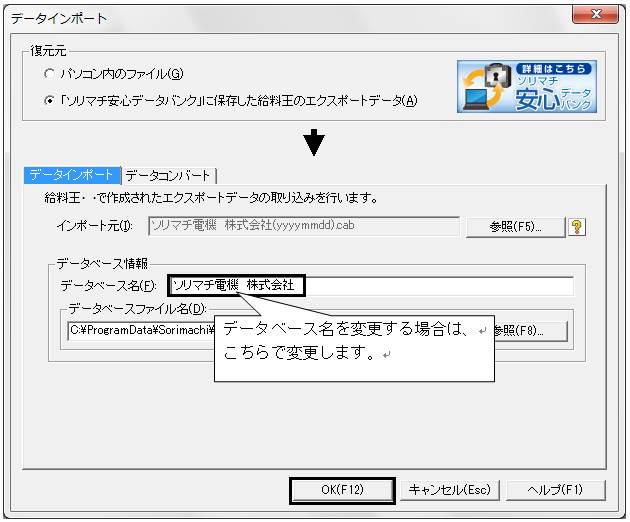Screen dimensions: 630x522
Task: Click the 参照(F5) browse button
Action: [515, 227]
